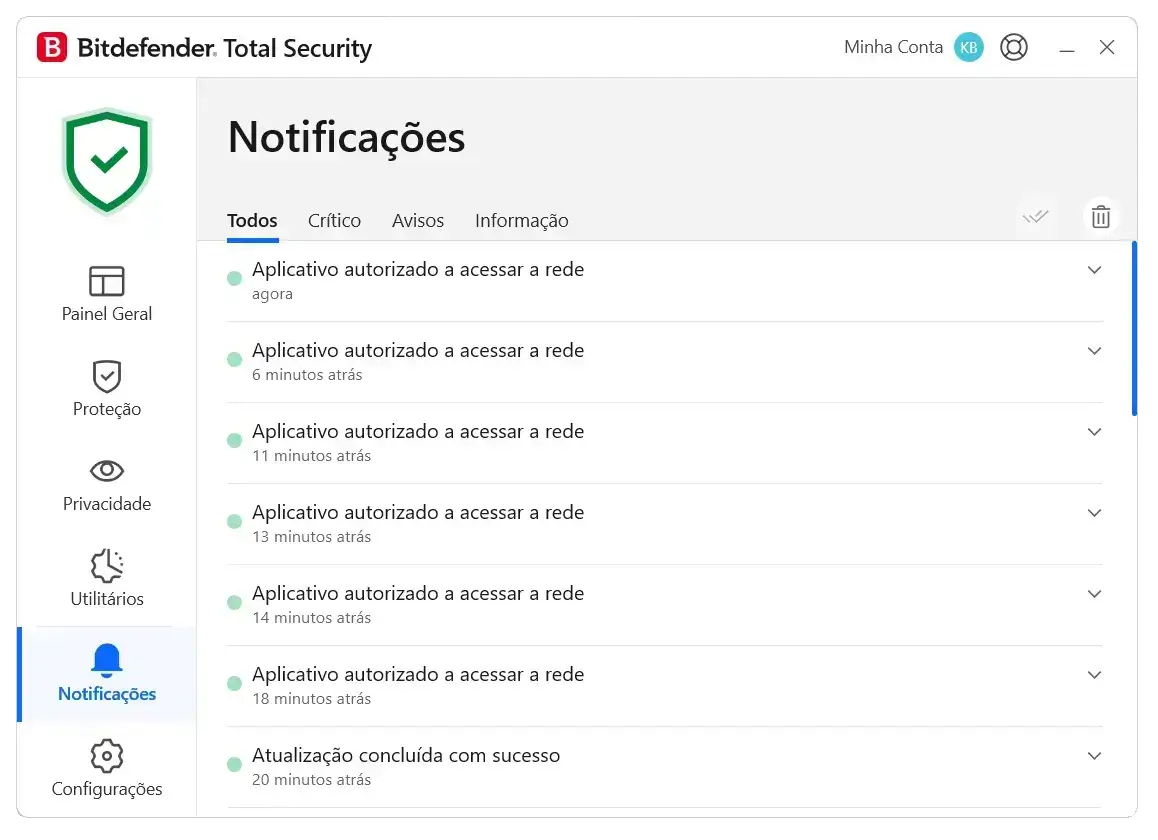Open the Utilitários section icon
The width and height of the screenshot is (1158, 840).
106,566
